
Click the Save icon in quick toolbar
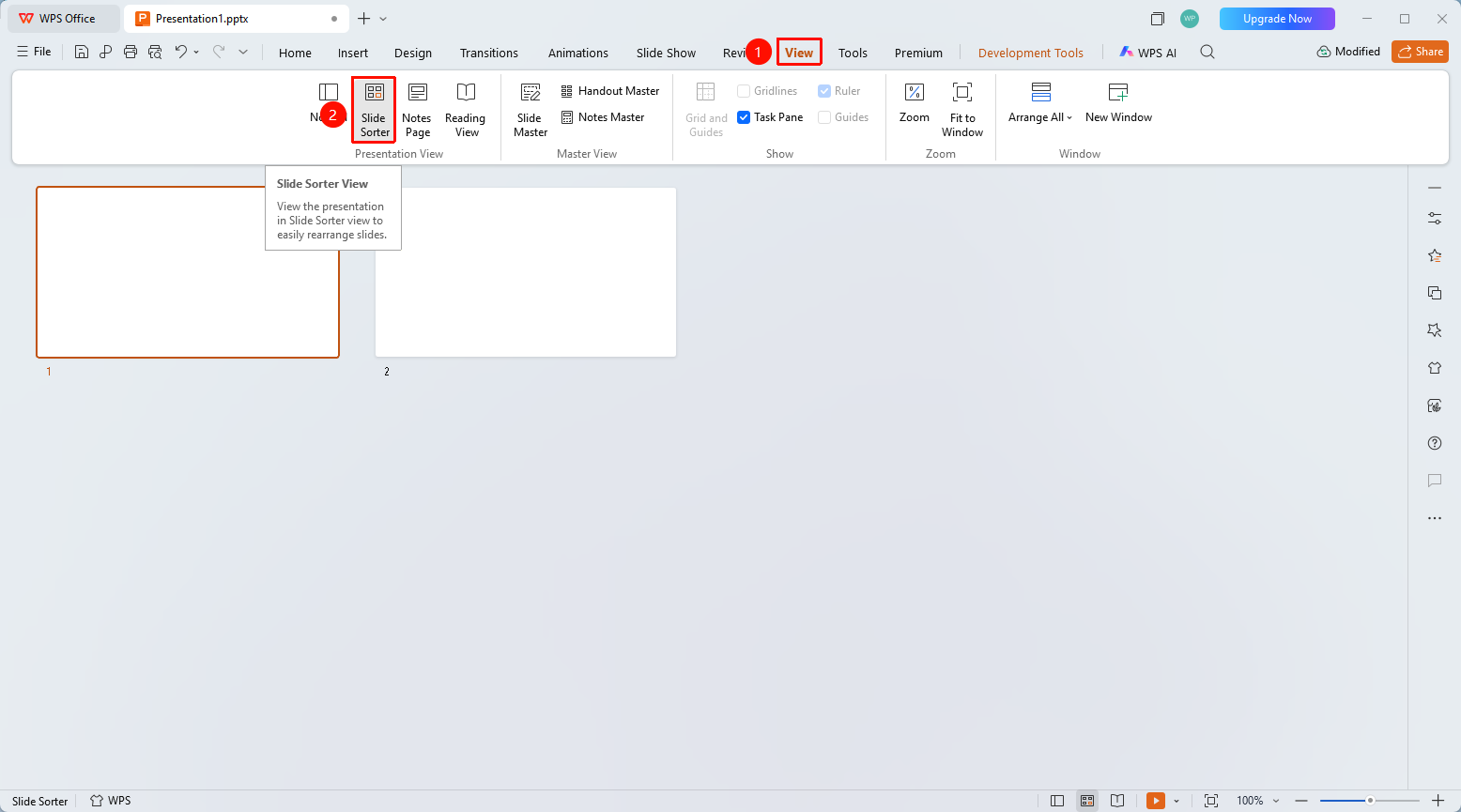tap(82, 53)
